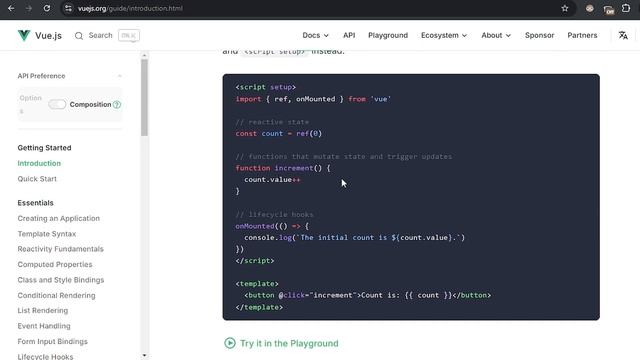The image size is (640, 360).
Task: Reload the page with the refresh icon
Action: pyautogui.click(x=47, y=8)
